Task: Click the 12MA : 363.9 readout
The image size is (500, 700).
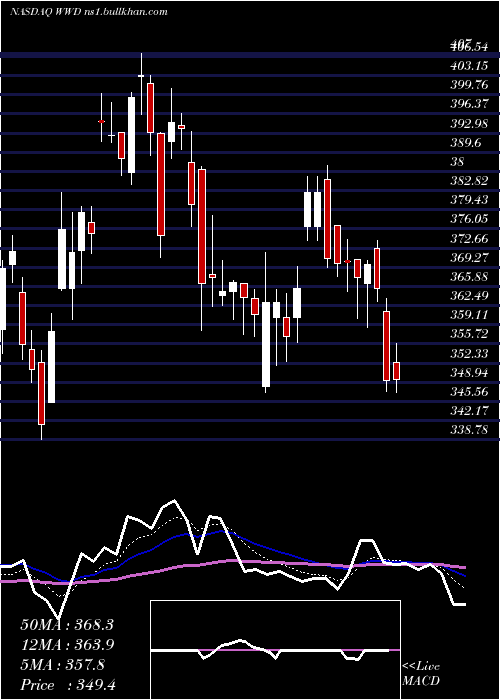Action: point(67,645)
